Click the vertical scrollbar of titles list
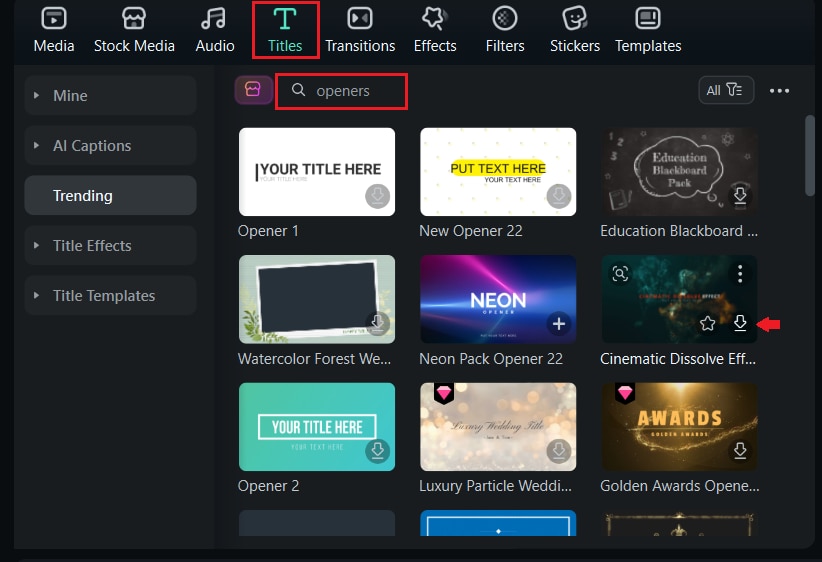 pyautogui.click(x=810, y=156)
